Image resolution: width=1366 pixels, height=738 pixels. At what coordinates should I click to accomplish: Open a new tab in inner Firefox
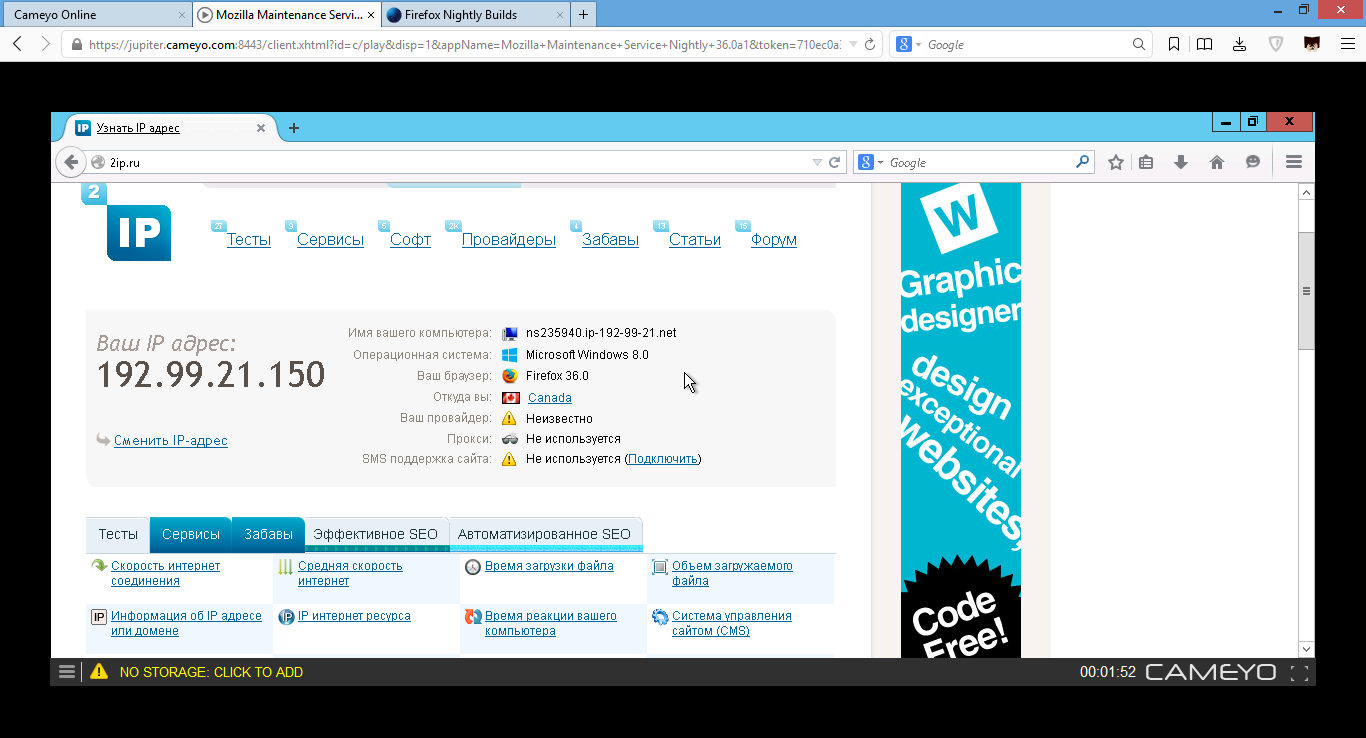[293, 128]
